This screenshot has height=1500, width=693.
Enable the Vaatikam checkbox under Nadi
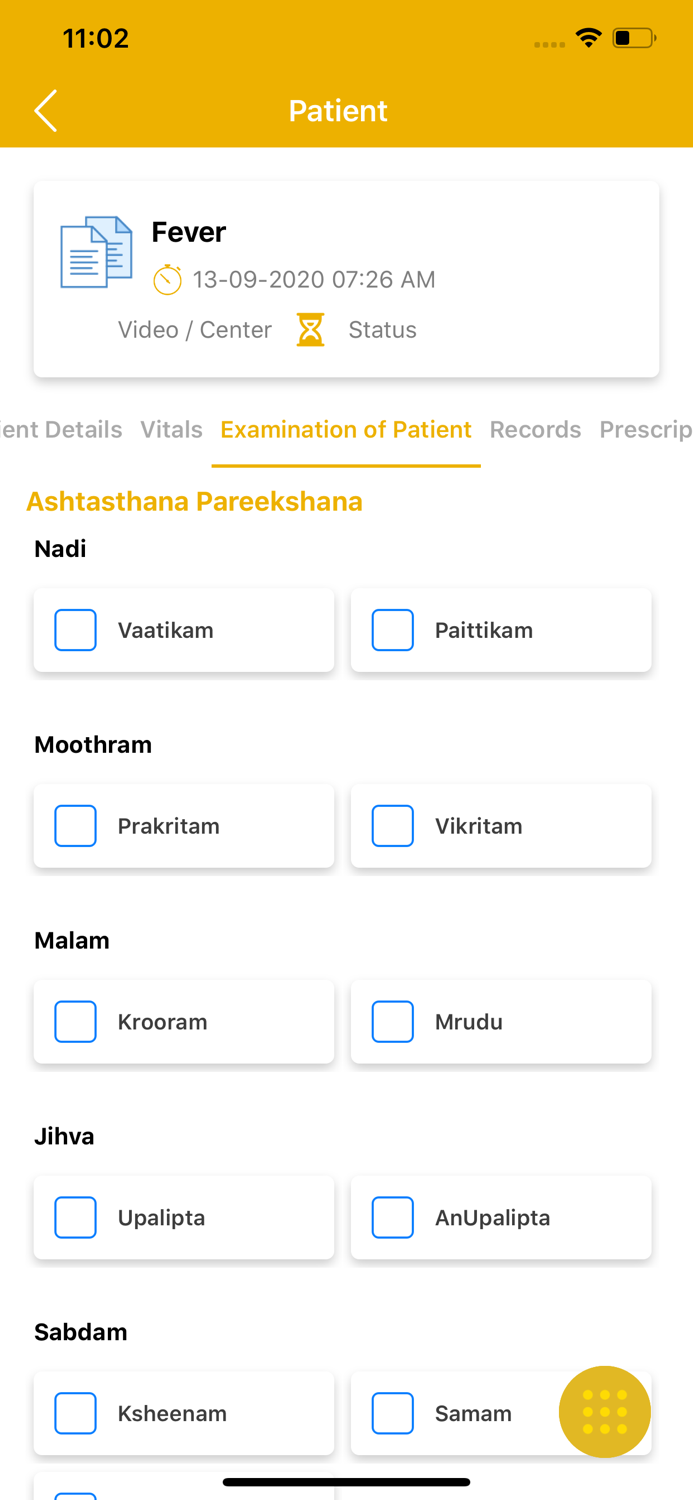pyautogui.click(x=75, y=630)
